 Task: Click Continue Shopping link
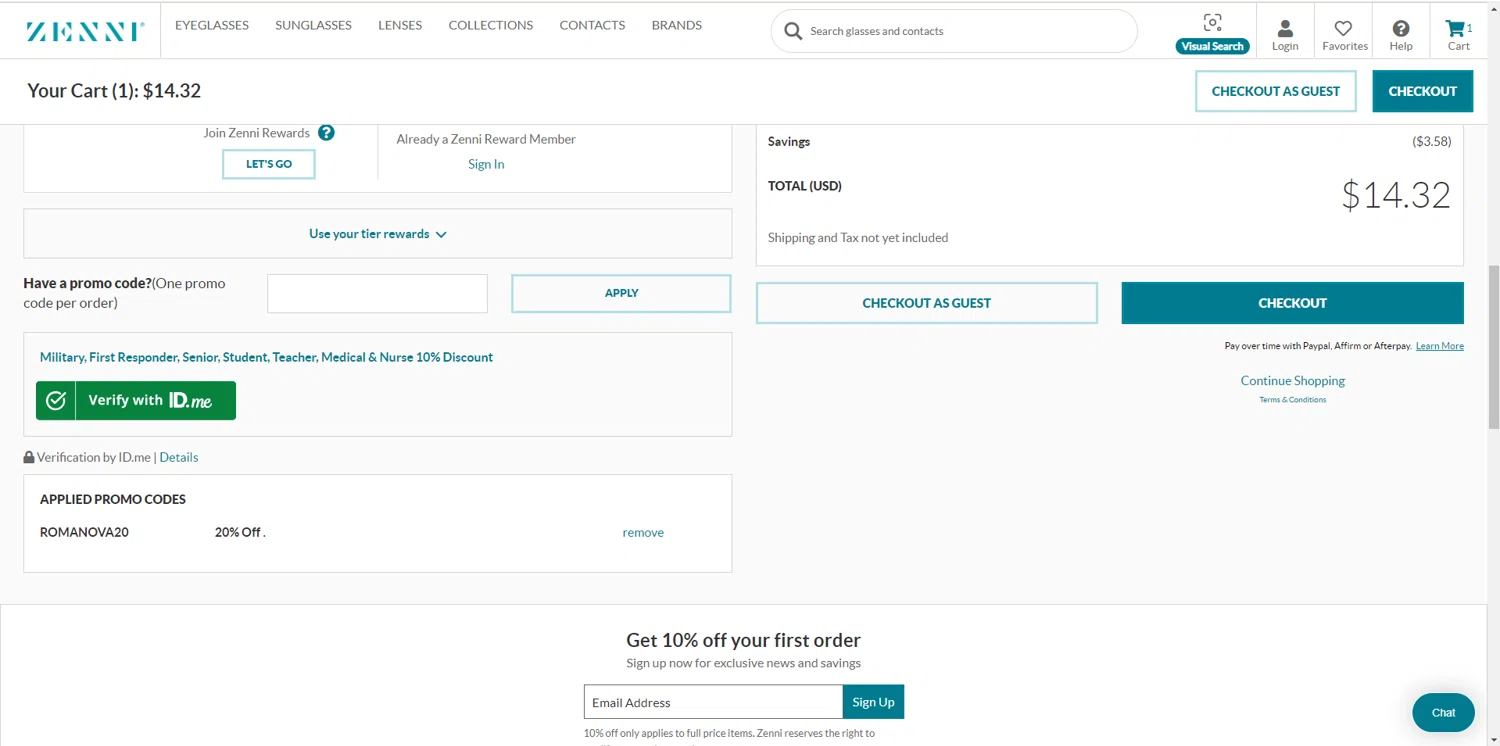point(1292,381)
